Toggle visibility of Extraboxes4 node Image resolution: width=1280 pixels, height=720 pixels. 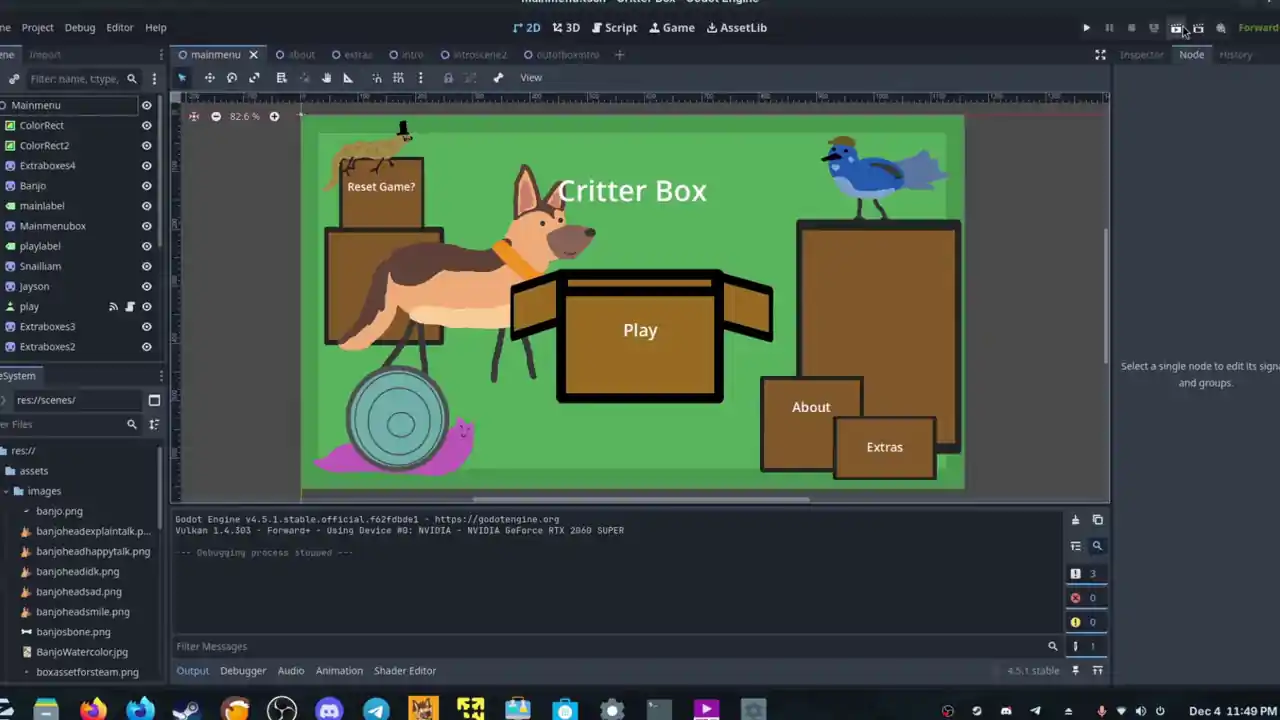[146, 166]
